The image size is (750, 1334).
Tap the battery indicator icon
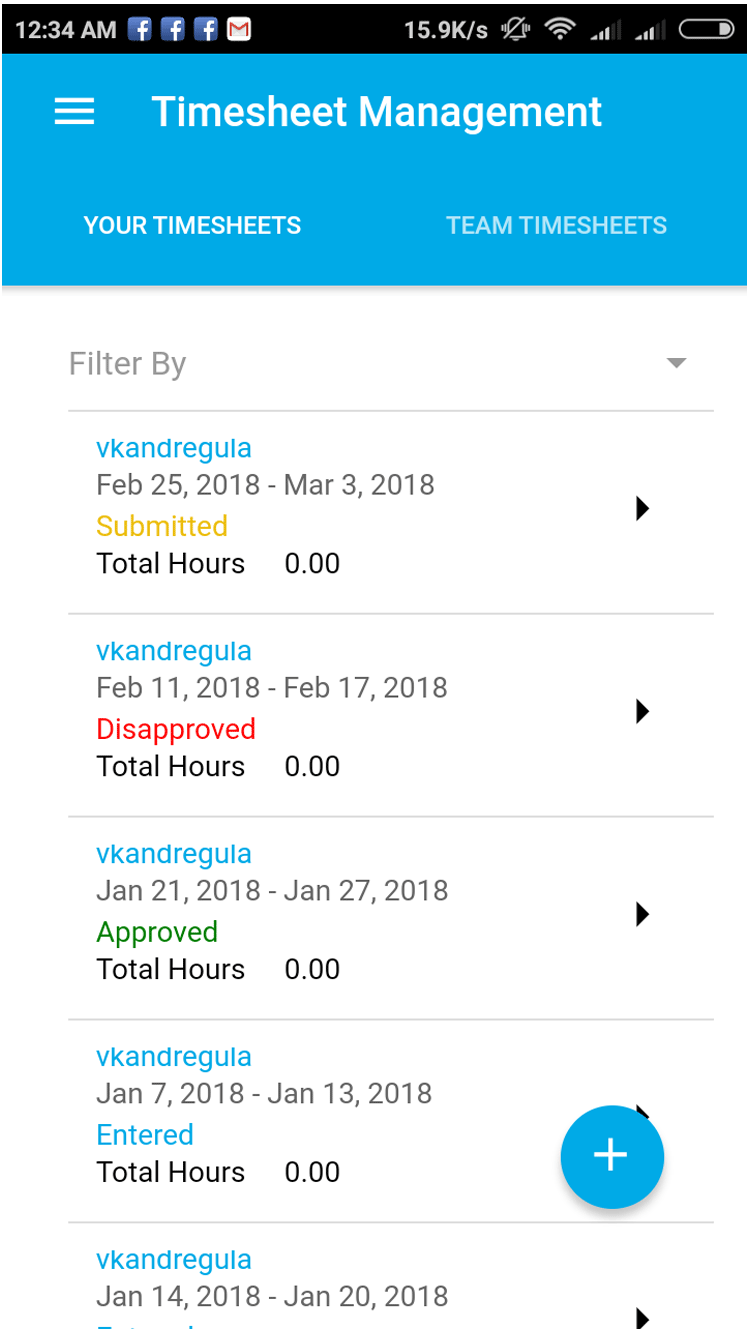tap(706, 30)
